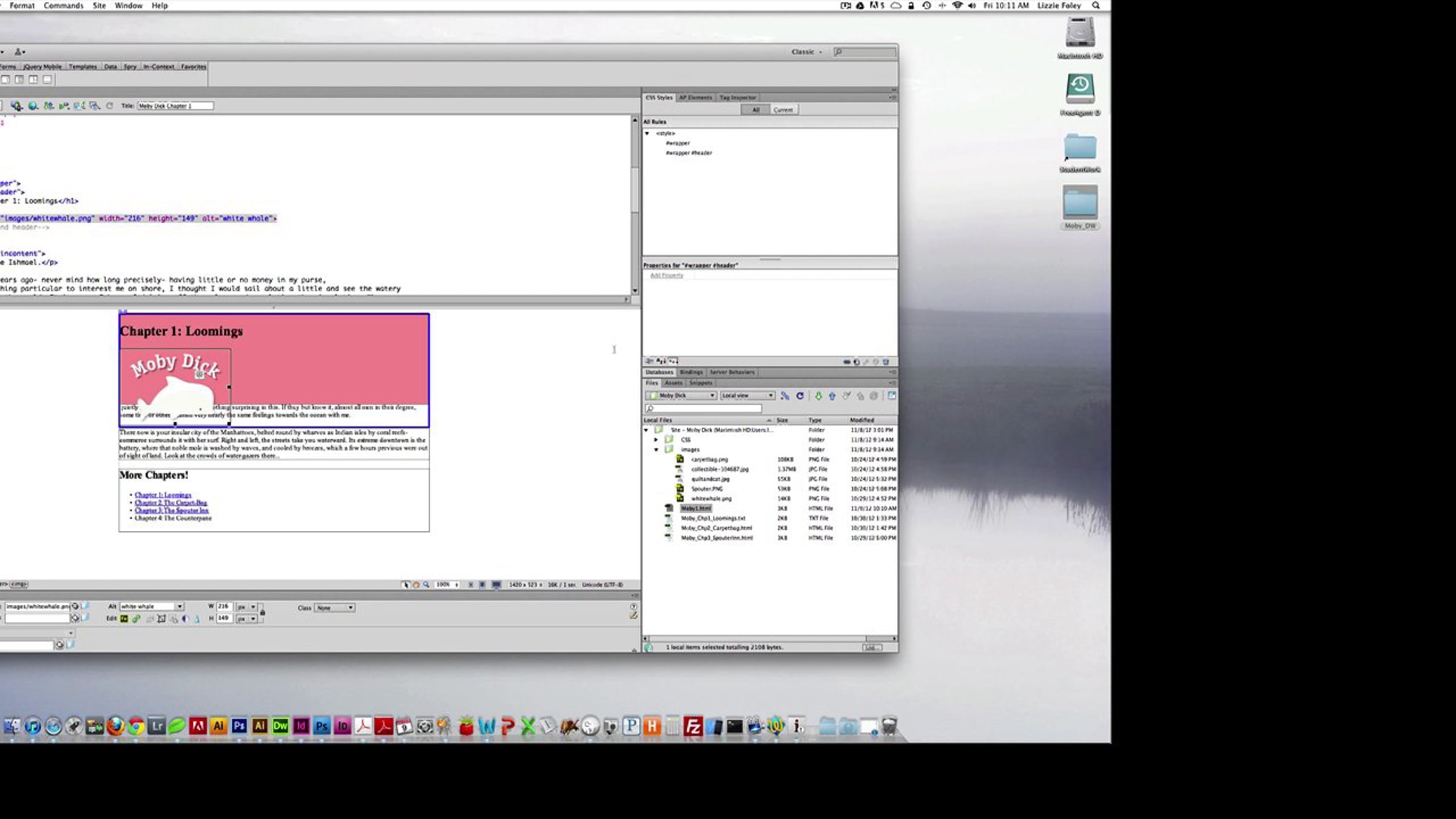The image size is (1456, 819).
Task: Open the Commands menu
Action: click(64, 5)
